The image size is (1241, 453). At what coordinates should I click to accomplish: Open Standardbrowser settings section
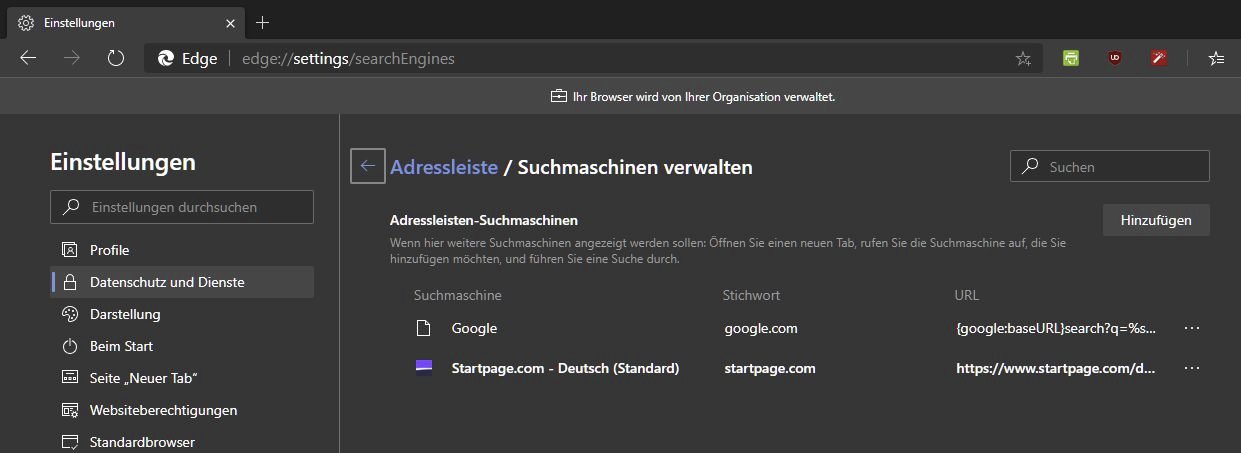182,441
